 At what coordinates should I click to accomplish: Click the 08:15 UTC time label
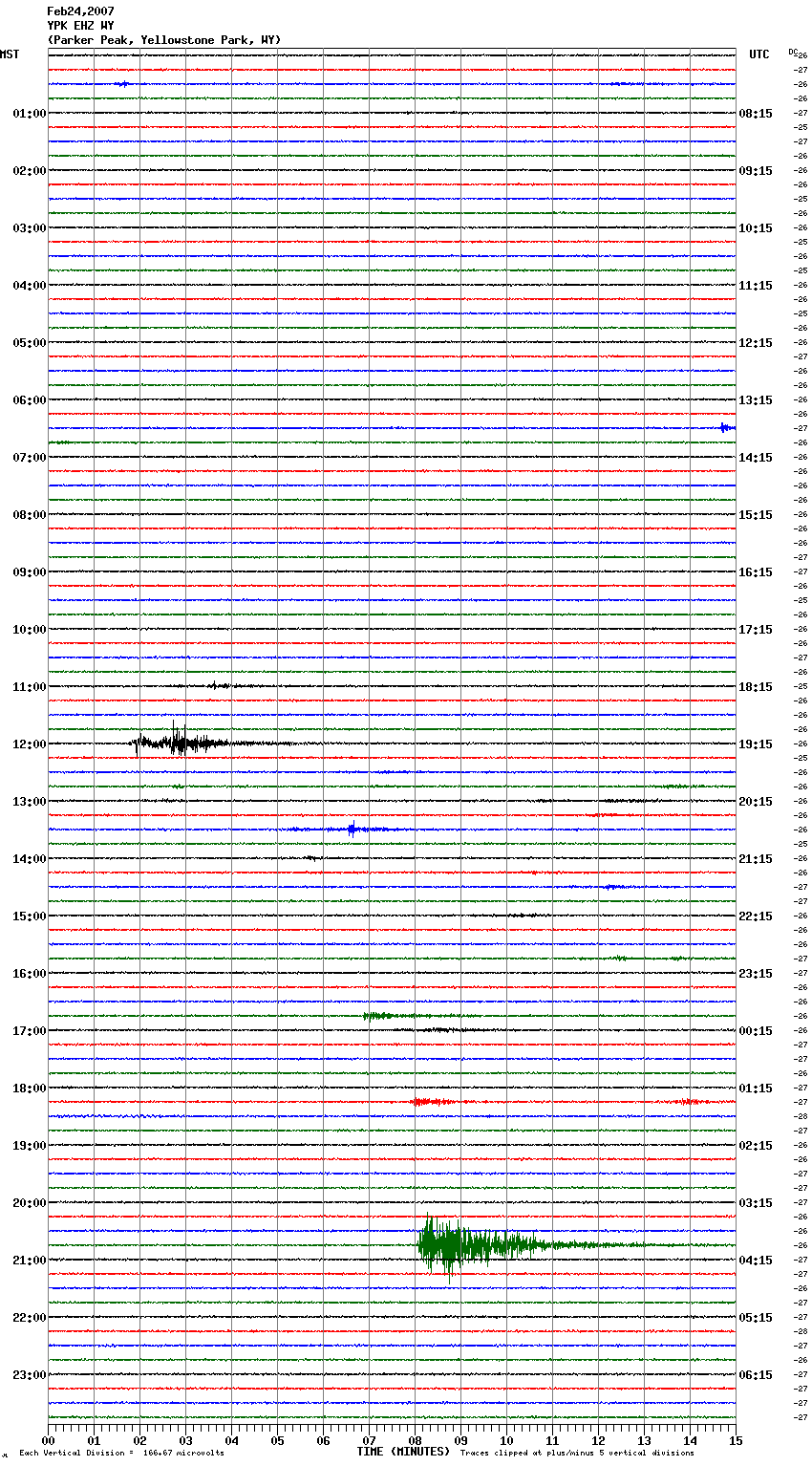pos(756,114)
